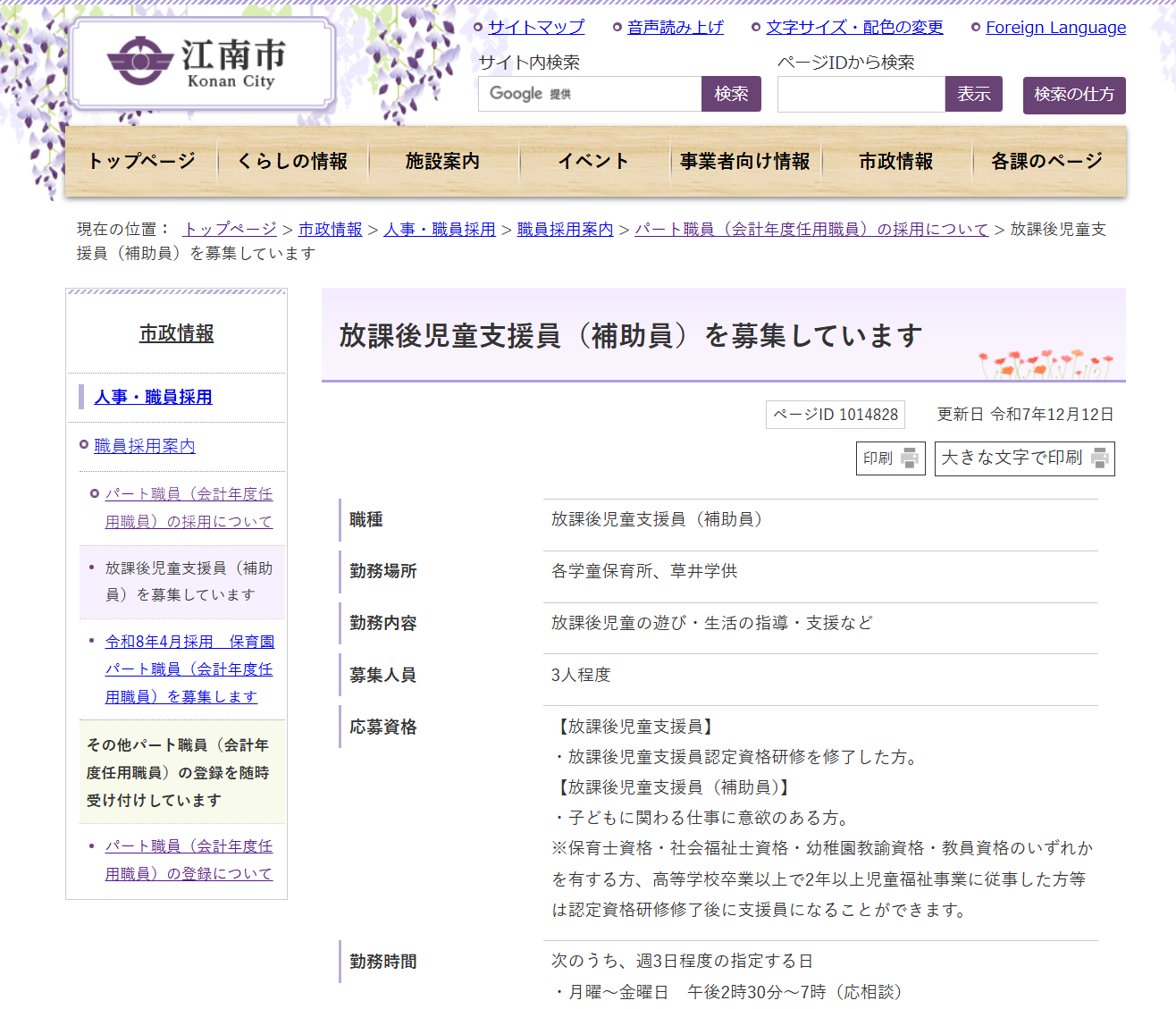1176x1009 pixels.
Task: Click the printer icon on 印刷 button
Action: click(x=909, y=458)
